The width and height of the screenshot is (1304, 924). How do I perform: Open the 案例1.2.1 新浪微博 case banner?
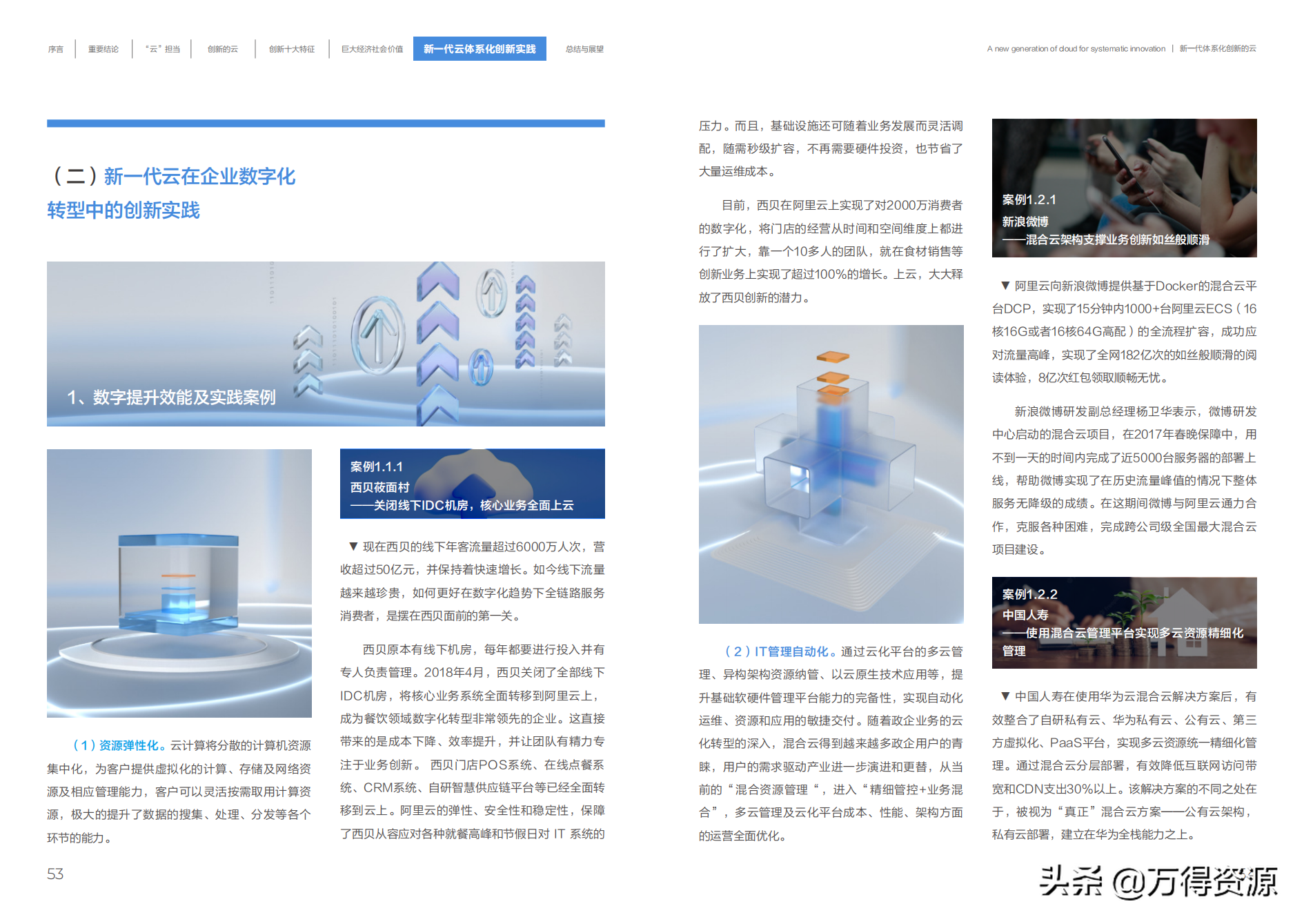coord(1125,188)
